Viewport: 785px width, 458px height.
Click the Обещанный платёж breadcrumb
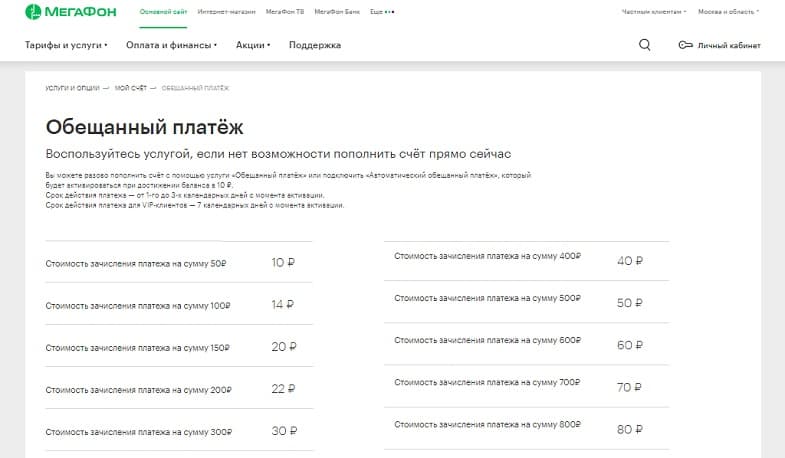pyautogui.click(x=195, y=88)
